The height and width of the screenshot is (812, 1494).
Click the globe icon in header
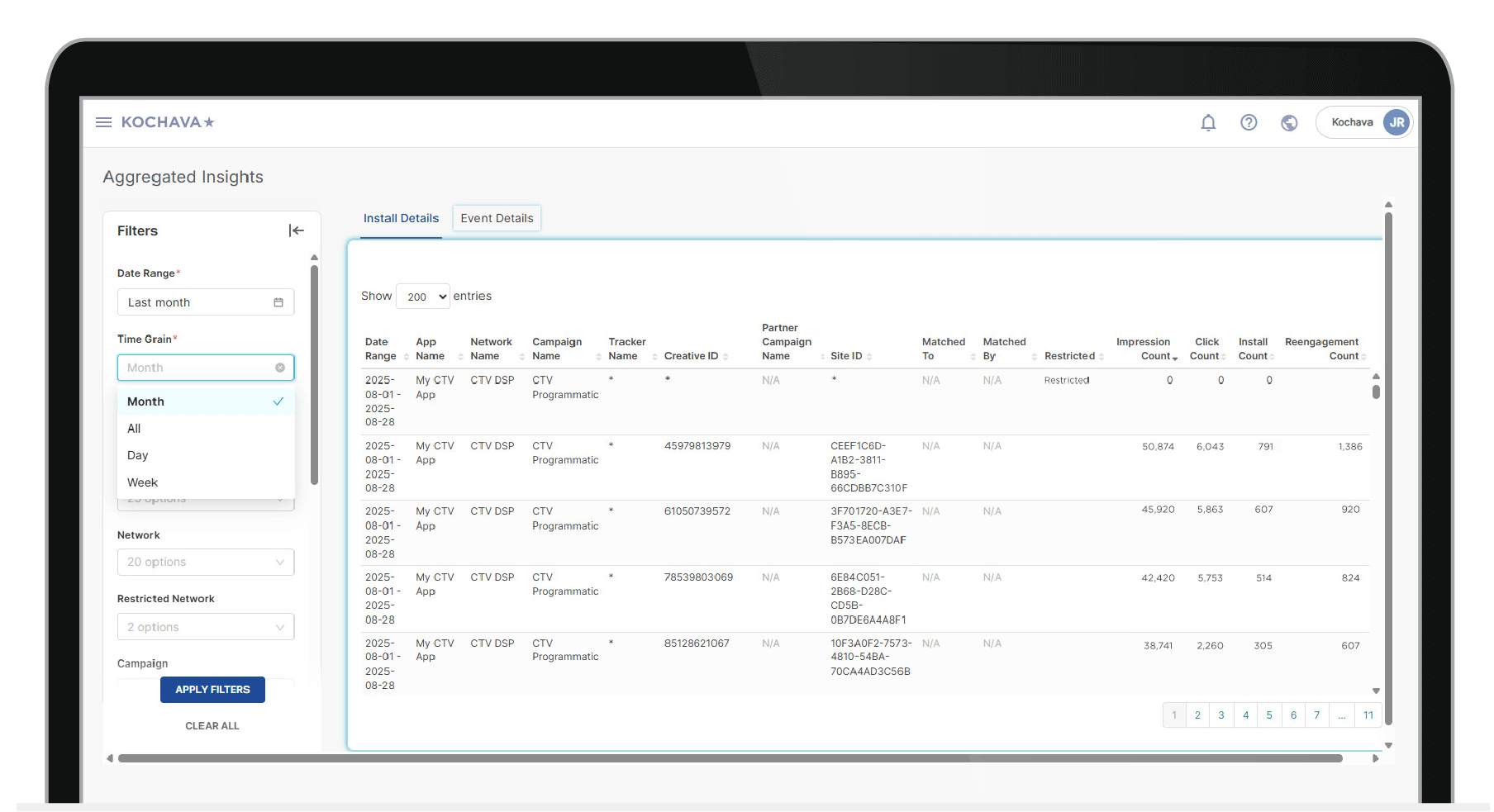pos(1289,122)
